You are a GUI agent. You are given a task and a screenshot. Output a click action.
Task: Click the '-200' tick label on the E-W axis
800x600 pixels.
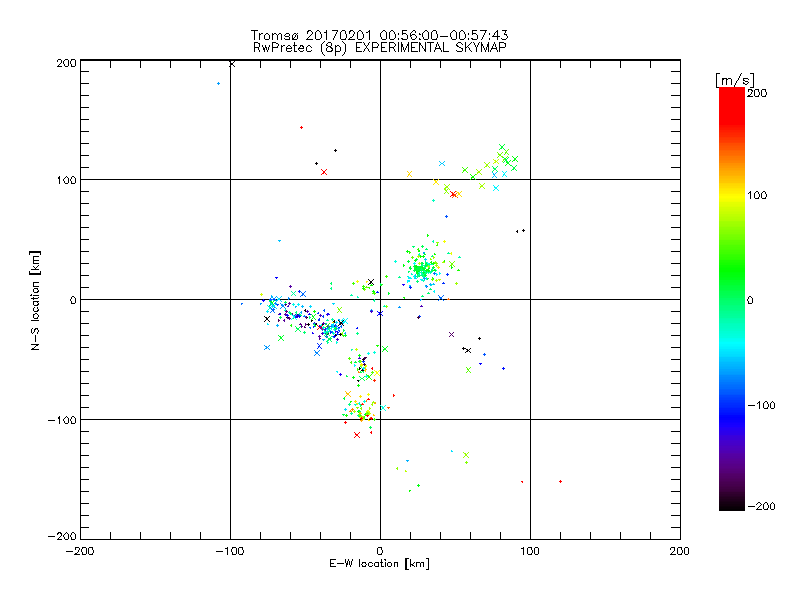pos(80,552)
